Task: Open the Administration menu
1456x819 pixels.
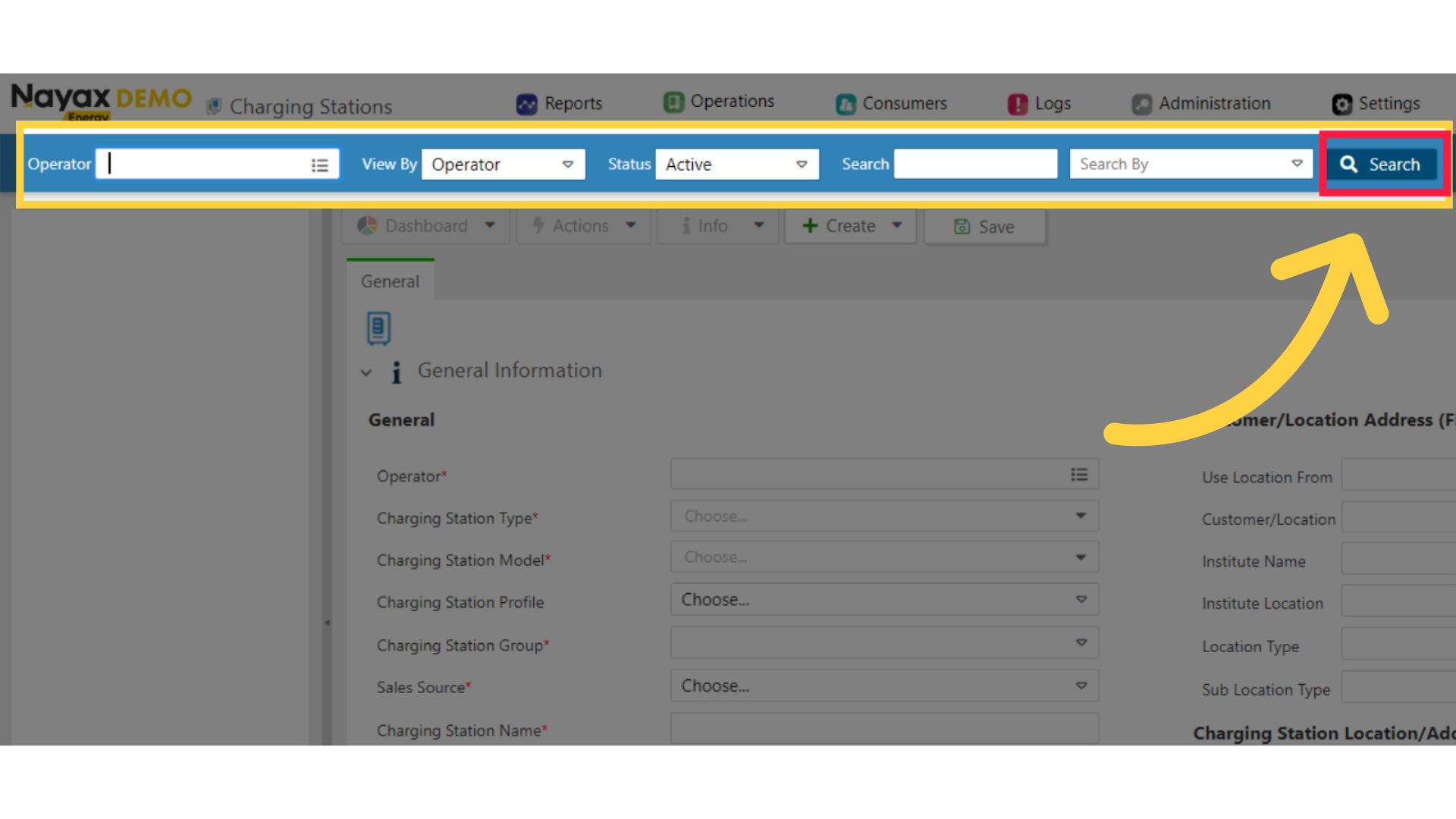Action: pyautogui.click(x=1201, y=104)
